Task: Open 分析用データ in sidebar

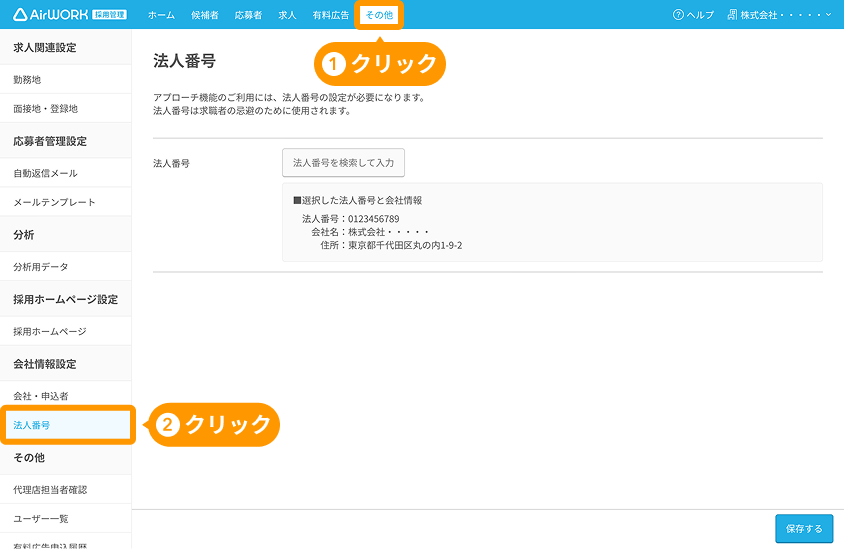Action: tap(66, 267)
